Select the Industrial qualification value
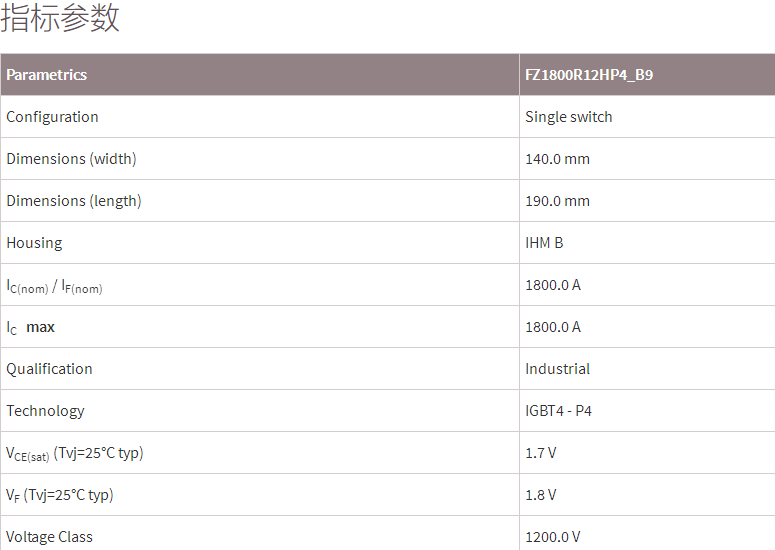 coord(557,369)
